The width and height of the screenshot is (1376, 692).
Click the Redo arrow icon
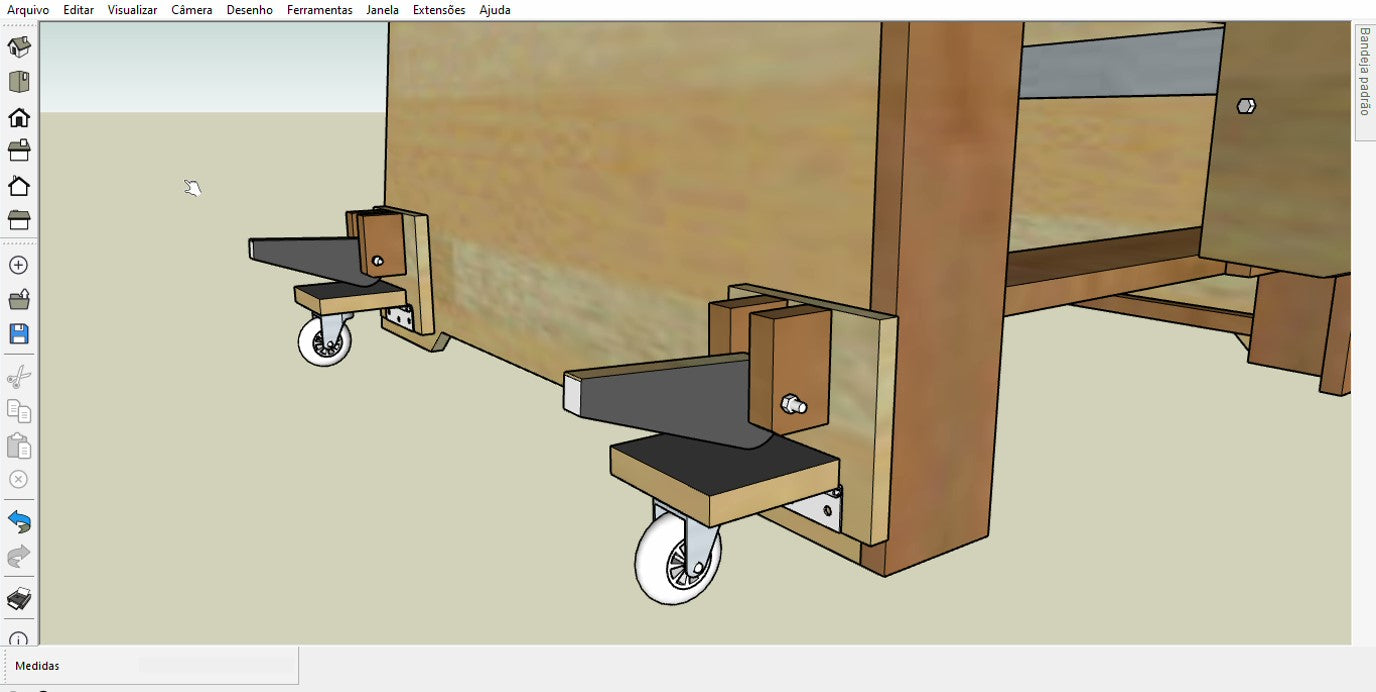coord(19,556)
